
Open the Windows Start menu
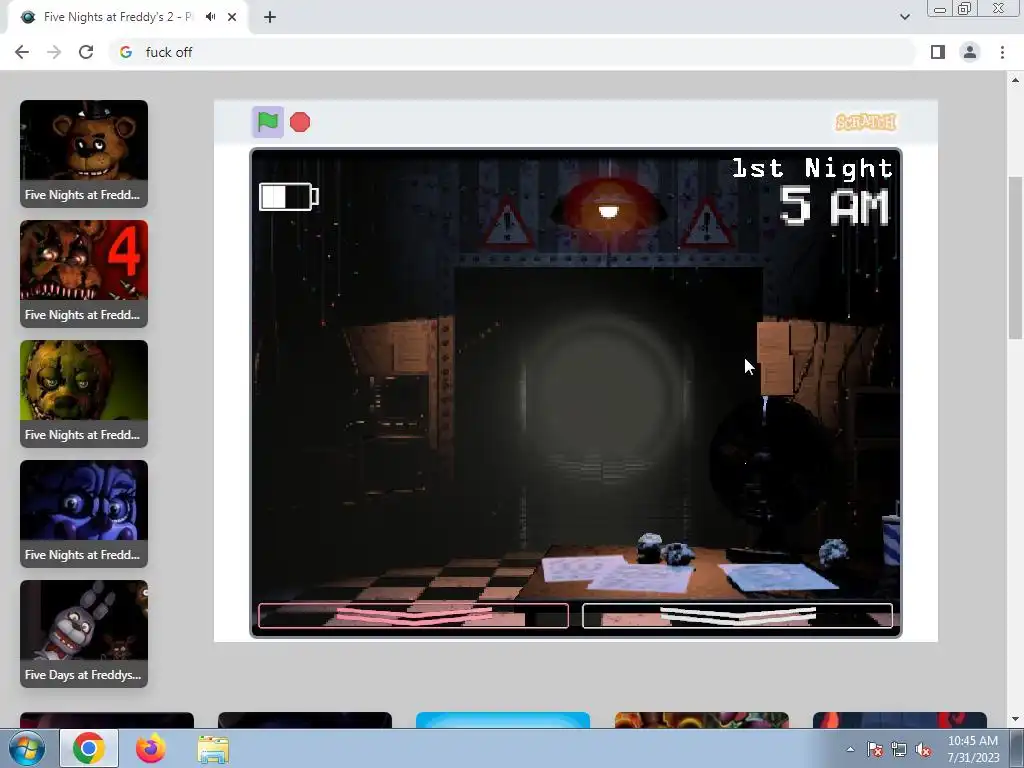[x=26, y=748]
